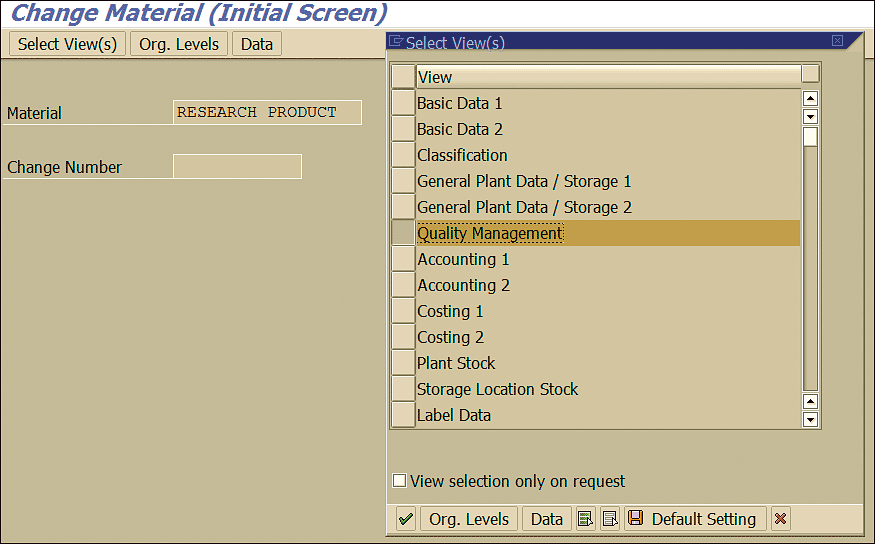Open Org. Levels from the main toolbar
Viewport: 875px width, 544px height.
click(179, 44)
